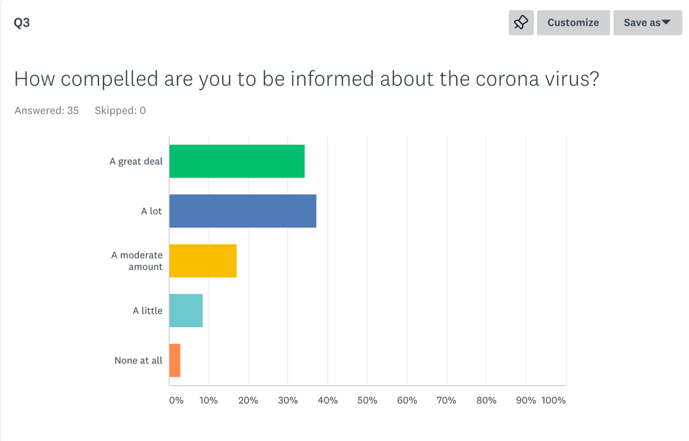Click the 'A moderate amount' label
689x441 pixels.
coord(137,261)
